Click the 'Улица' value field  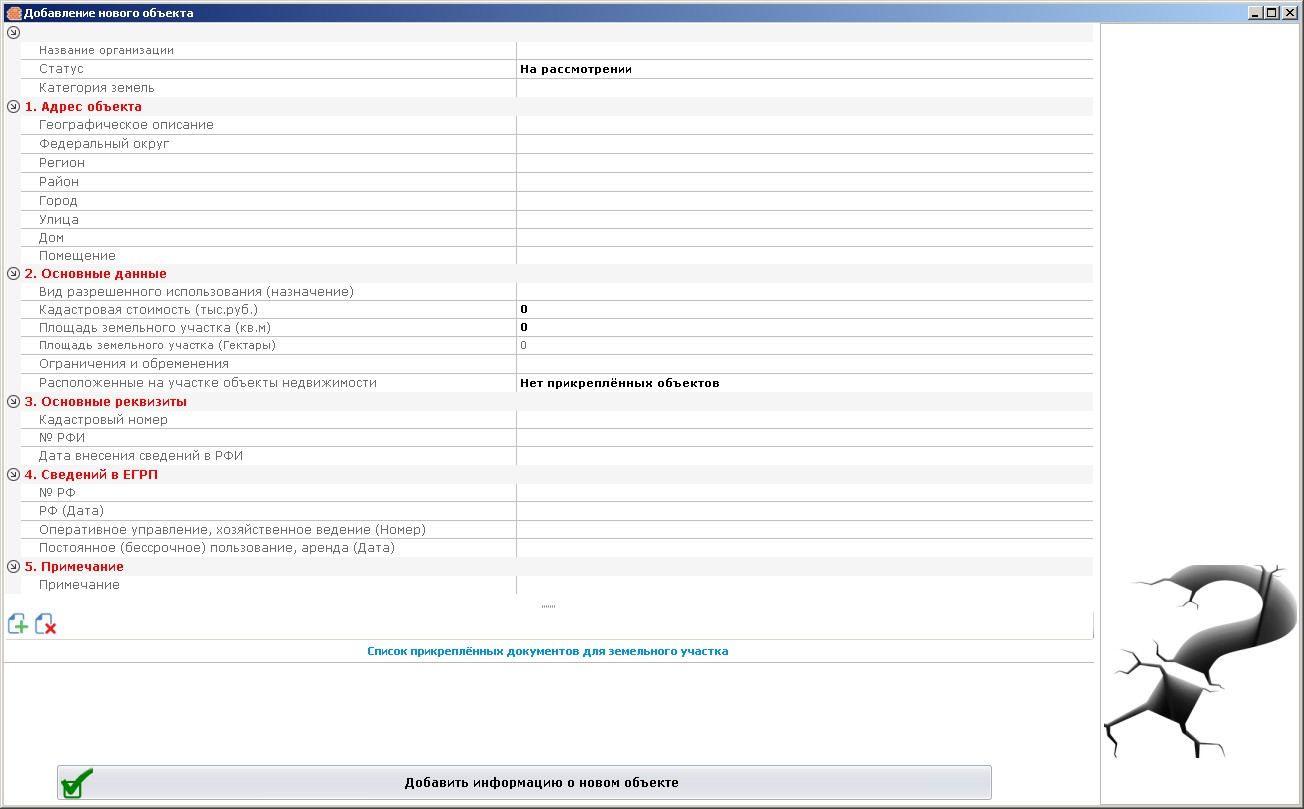[805, 219]
